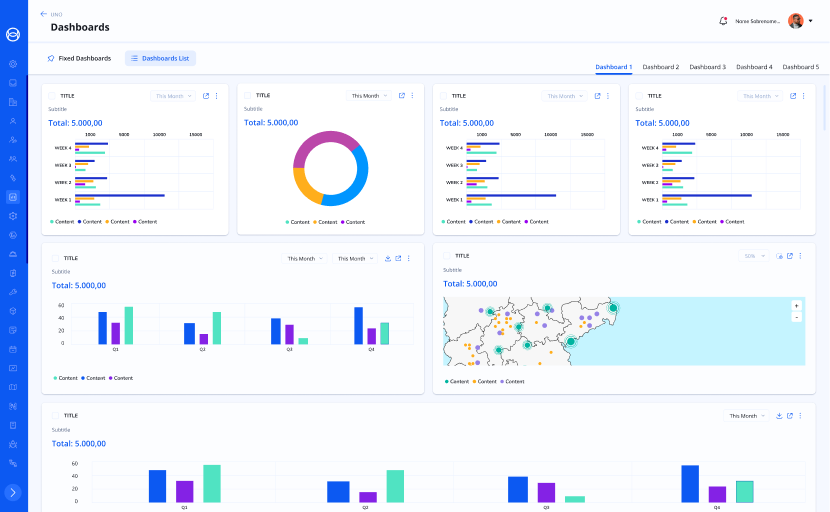
Task: Click the notification bell icon
Action: (x=723, y=20)
